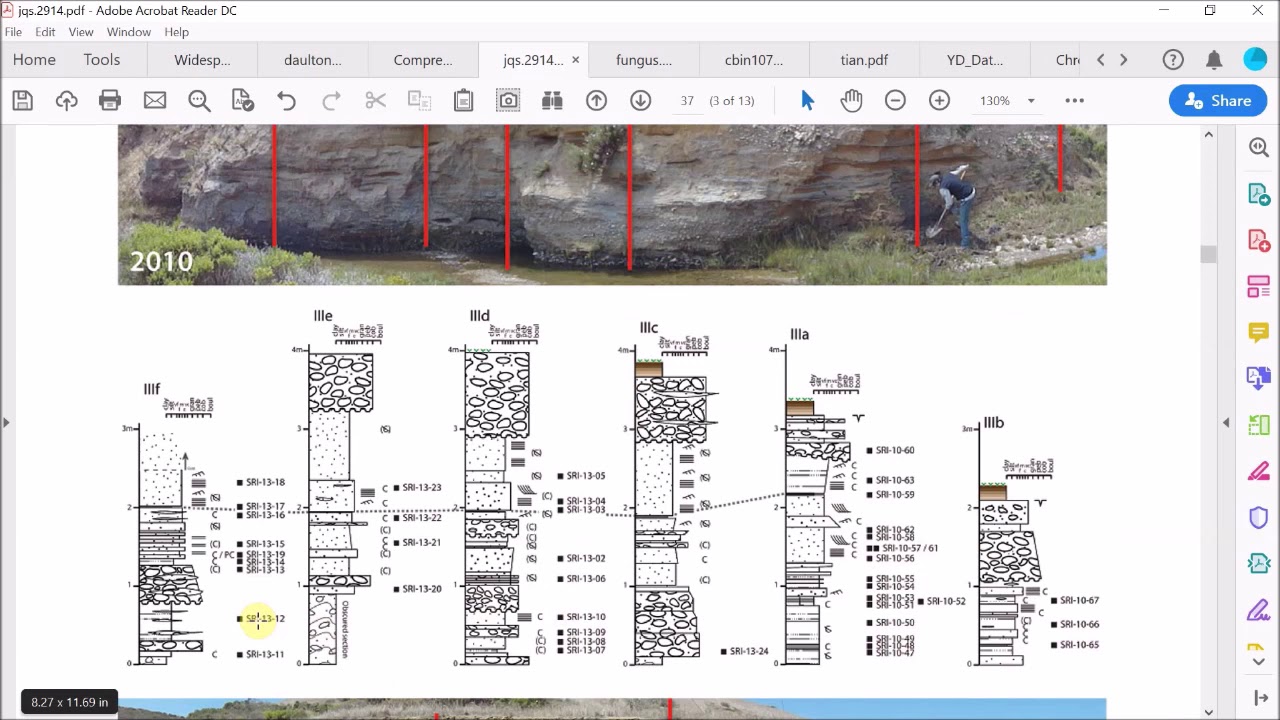Click the Save file icon
This screenshot has height=720, width=1280.
[22, 100]
